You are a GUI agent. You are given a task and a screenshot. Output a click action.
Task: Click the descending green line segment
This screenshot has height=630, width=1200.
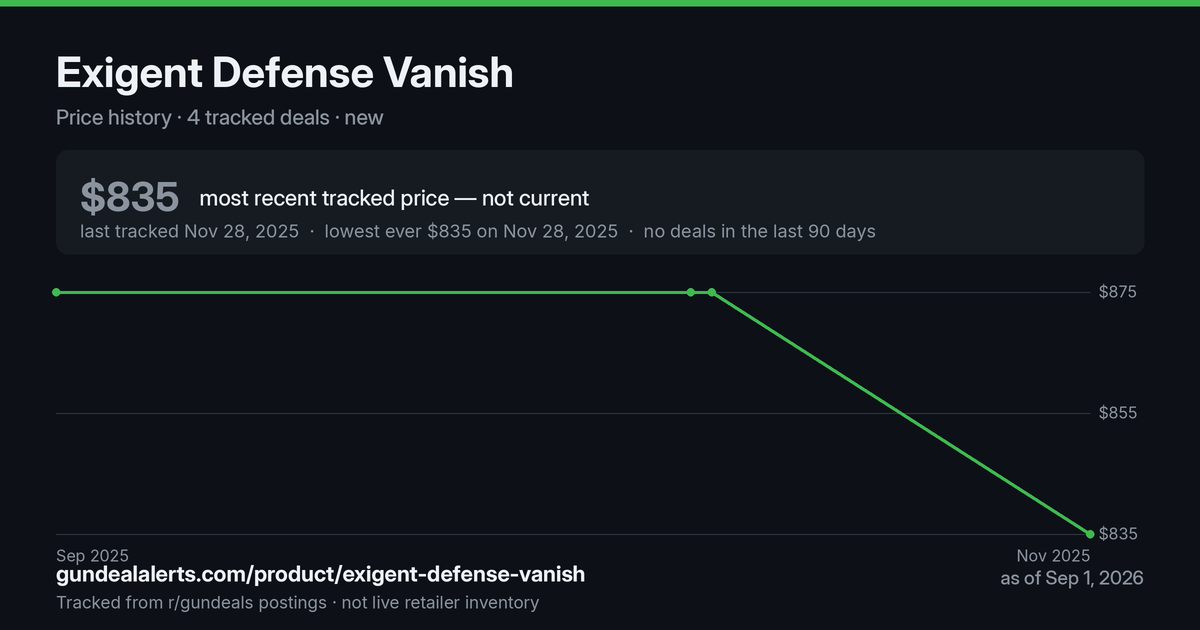[900, 413]
